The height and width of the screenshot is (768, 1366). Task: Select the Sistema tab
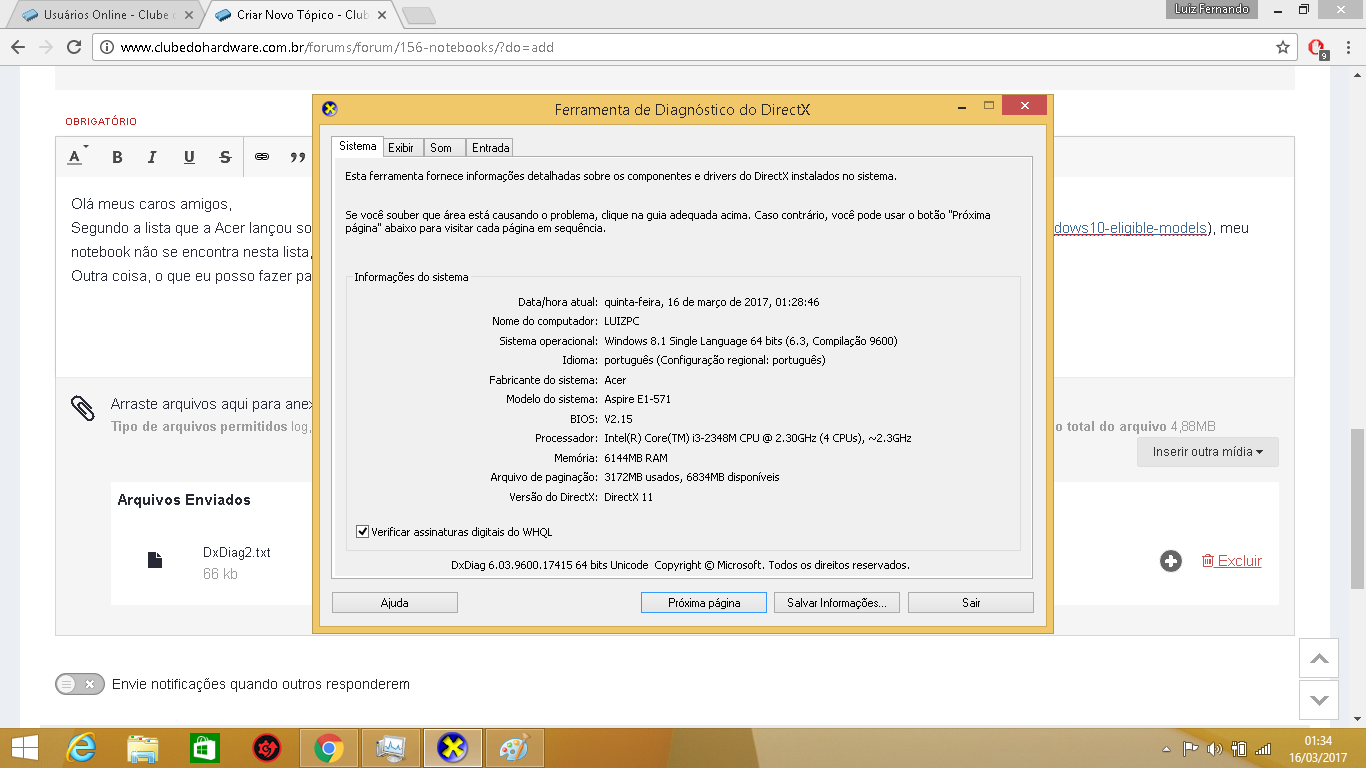point(357,146)
